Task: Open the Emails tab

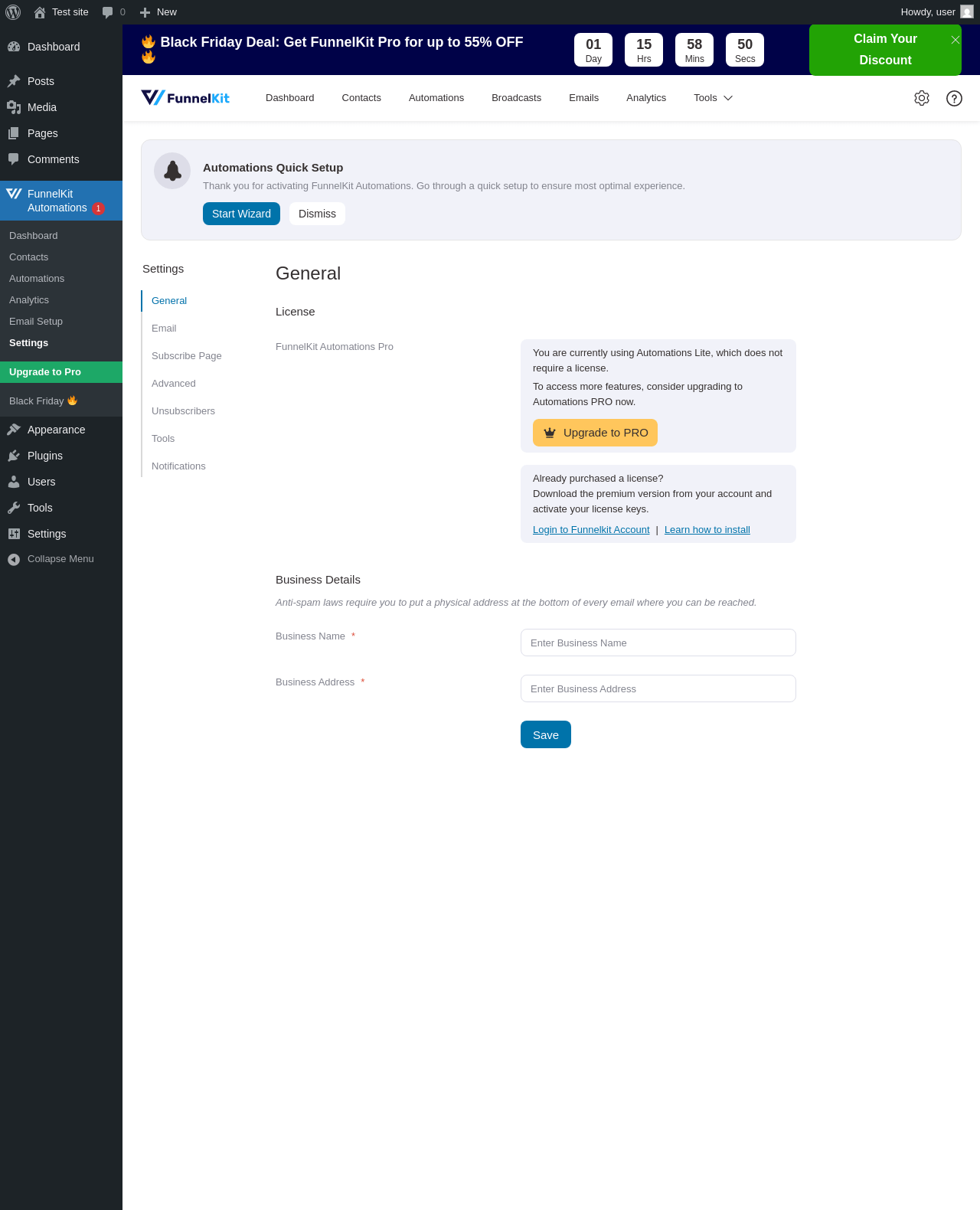Action: click(x=584, y=98)
